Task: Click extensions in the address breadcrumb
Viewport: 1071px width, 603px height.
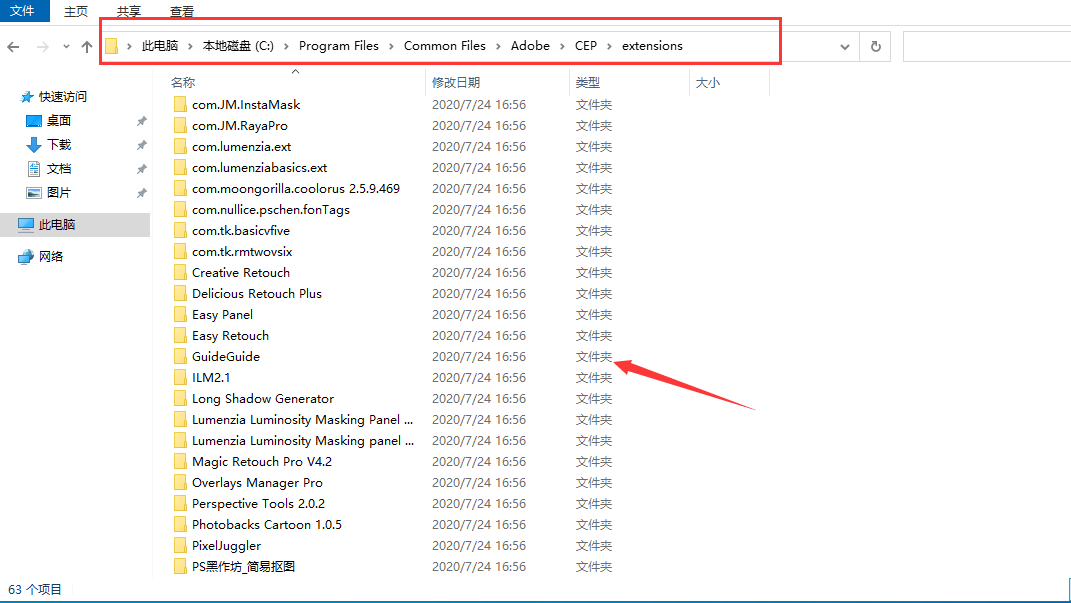Action: [652, 46]
